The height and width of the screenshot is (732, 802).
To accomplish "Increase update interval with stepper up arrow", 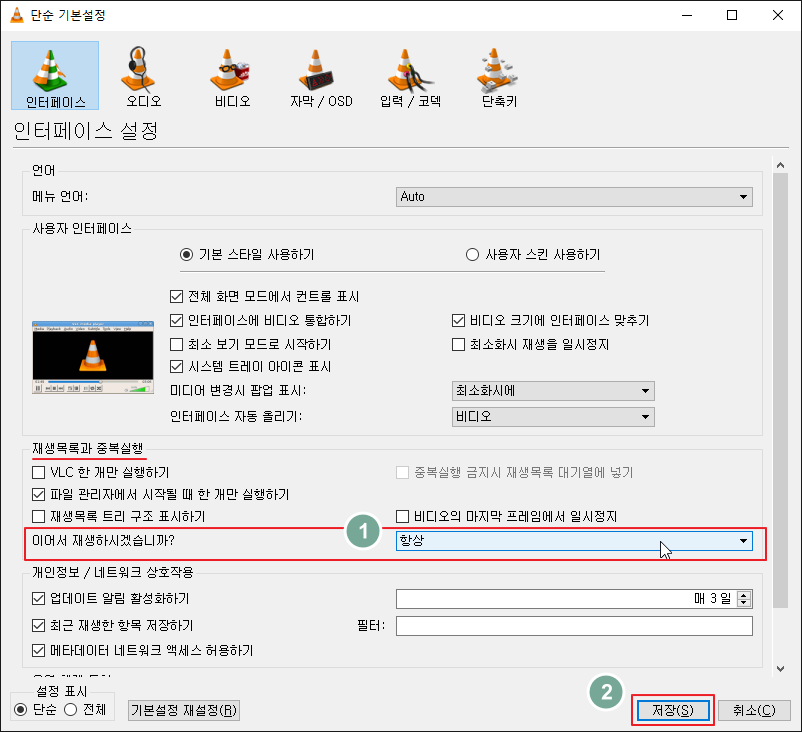I will pyautogui.click(x=744, y=594).
